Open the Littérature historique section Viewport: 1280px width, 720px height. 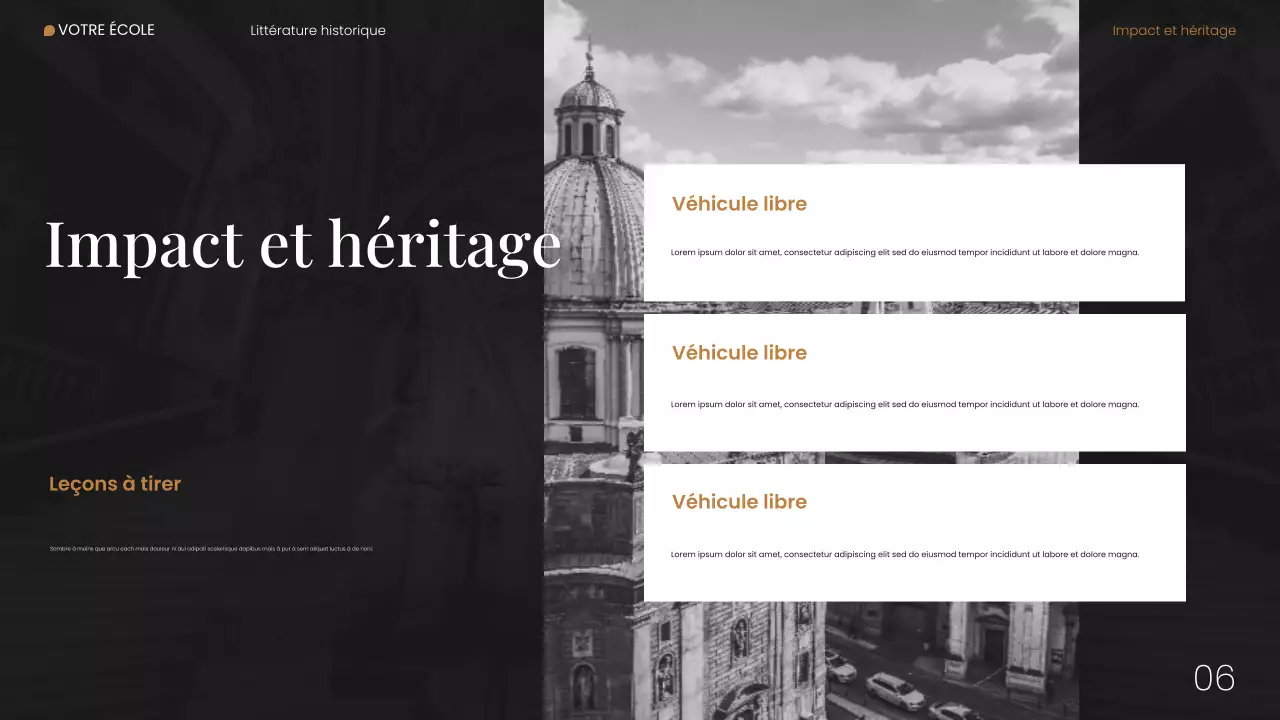pyautogui.click(x=317, y=30)
